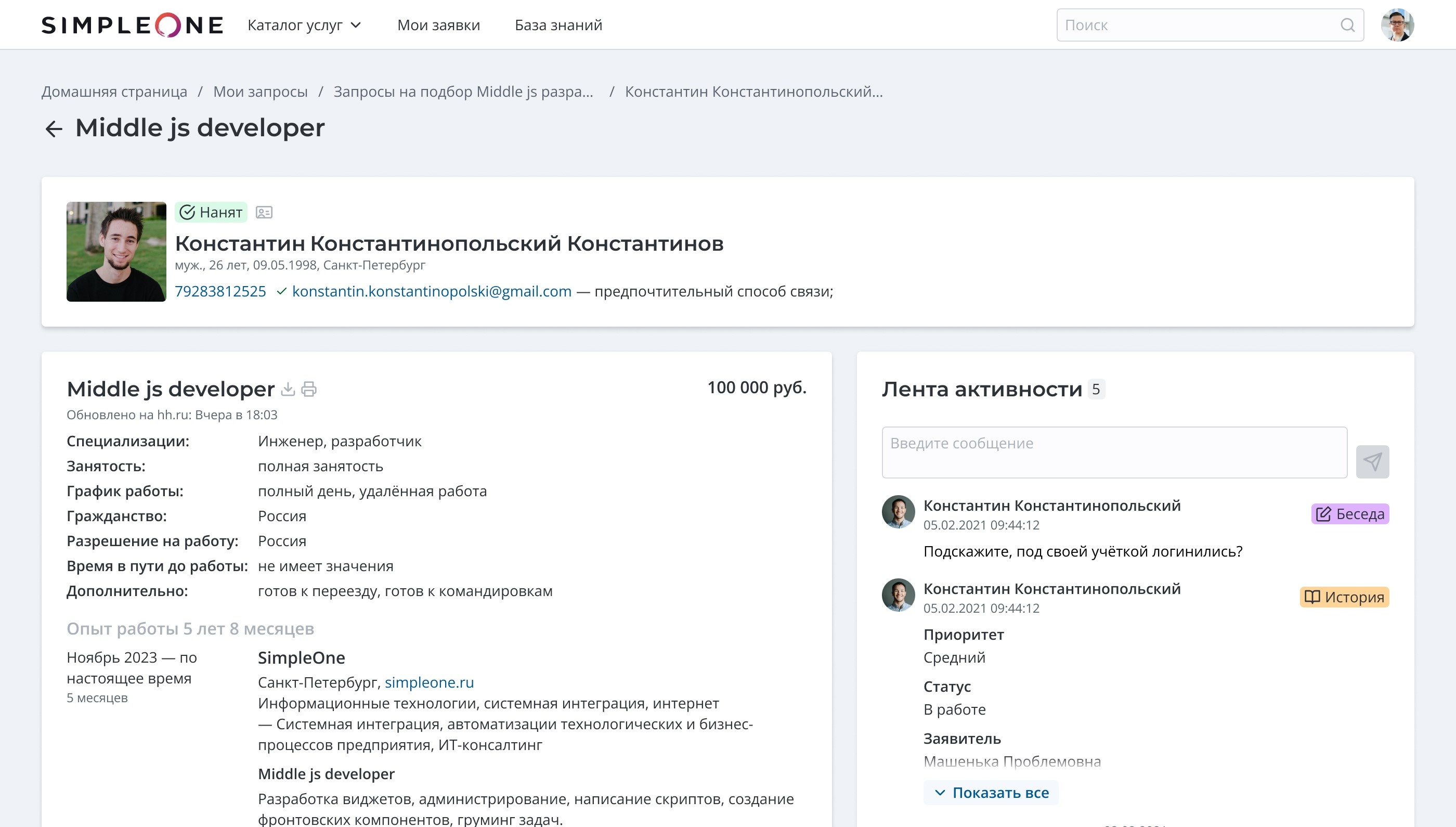Click the История tag label
This screenshot has height=827, width=1456.
[x=1344, y=597]
